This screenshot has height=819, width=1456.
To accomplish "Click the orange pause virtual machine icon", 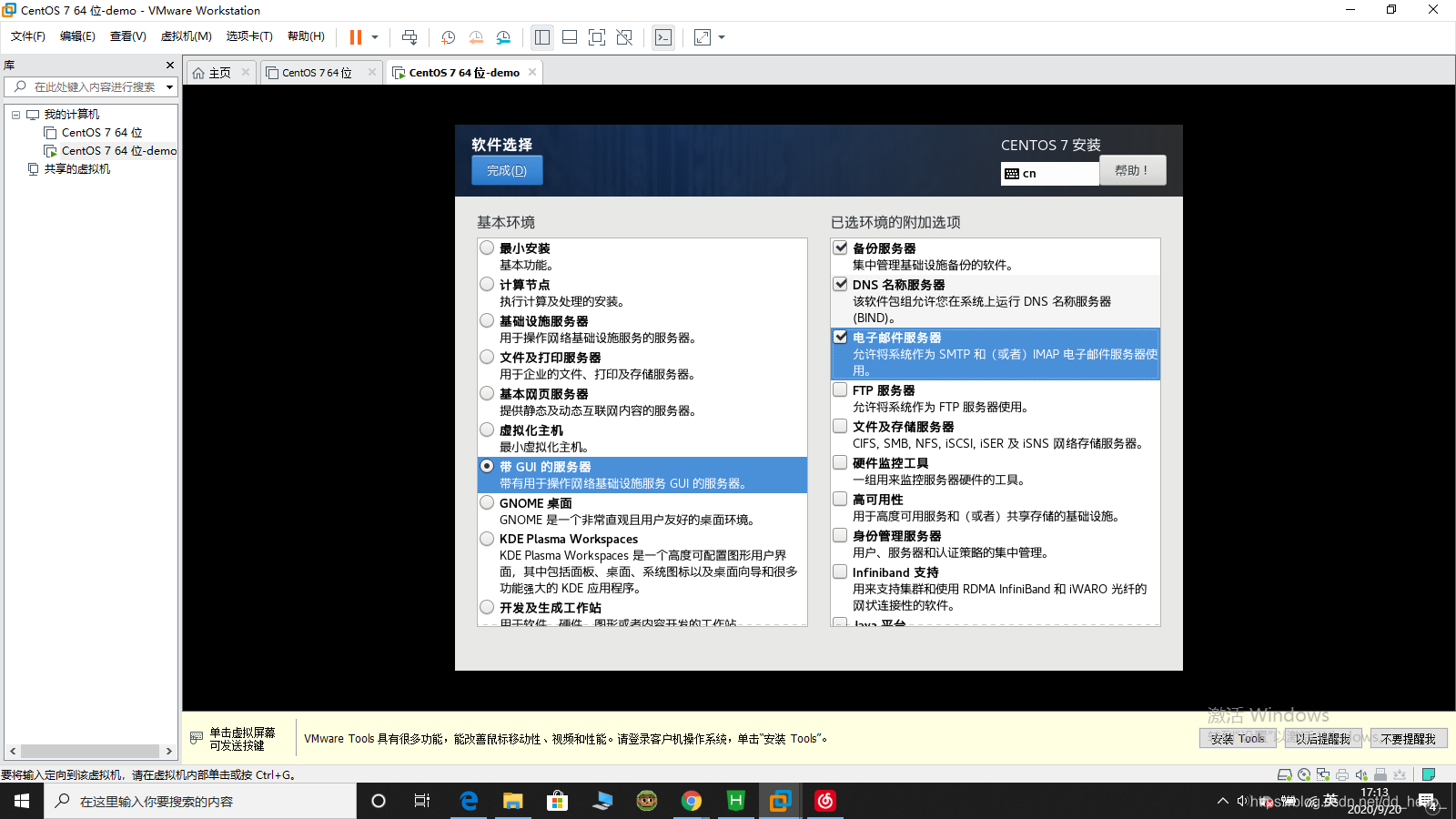I will point(355,37).
